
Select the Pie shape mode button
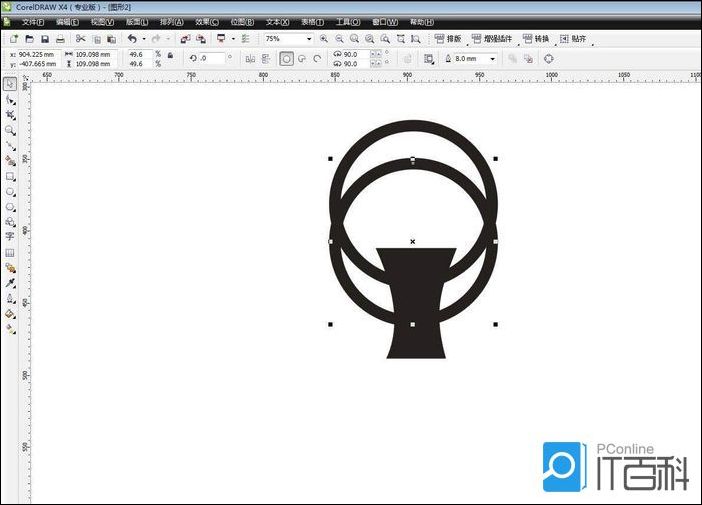tap(301, 59)
